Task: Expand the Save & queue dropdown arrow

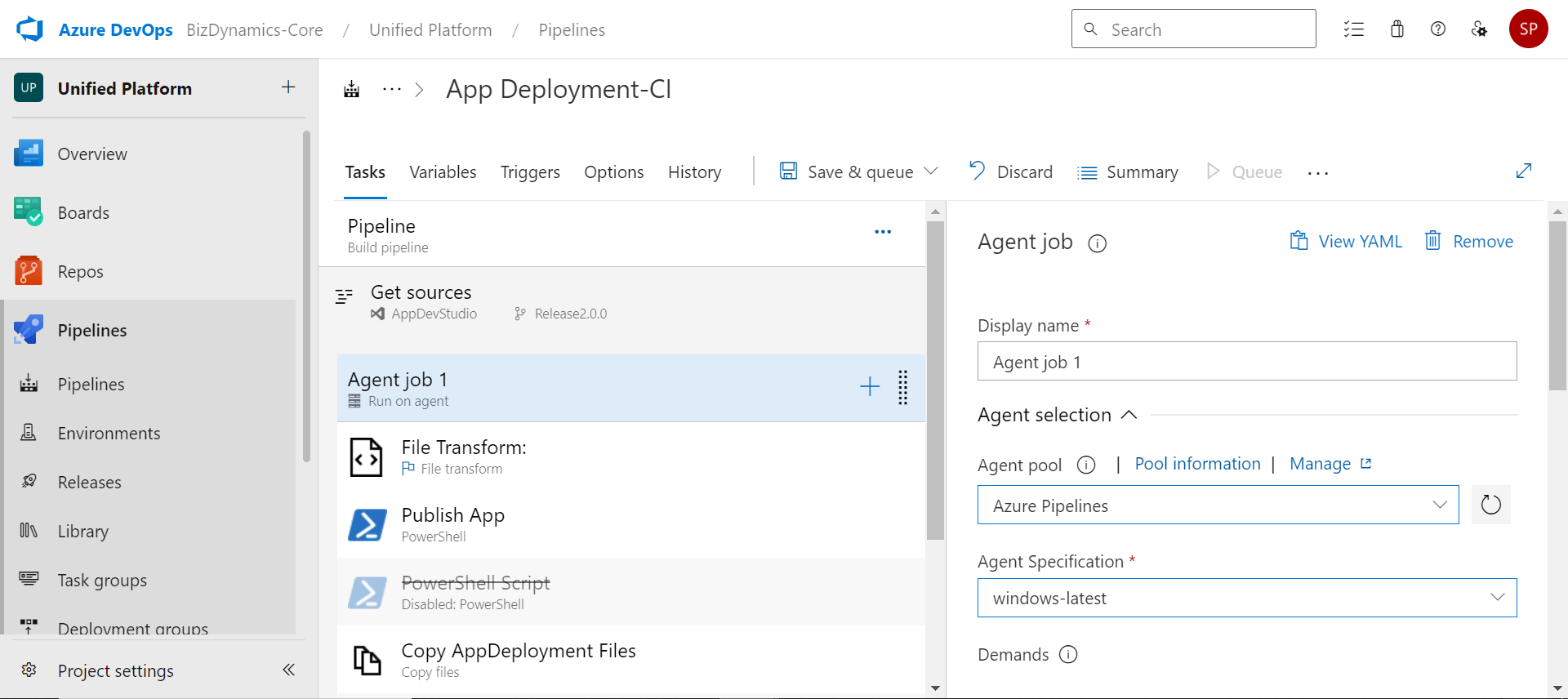Action: tap(931, 171)
